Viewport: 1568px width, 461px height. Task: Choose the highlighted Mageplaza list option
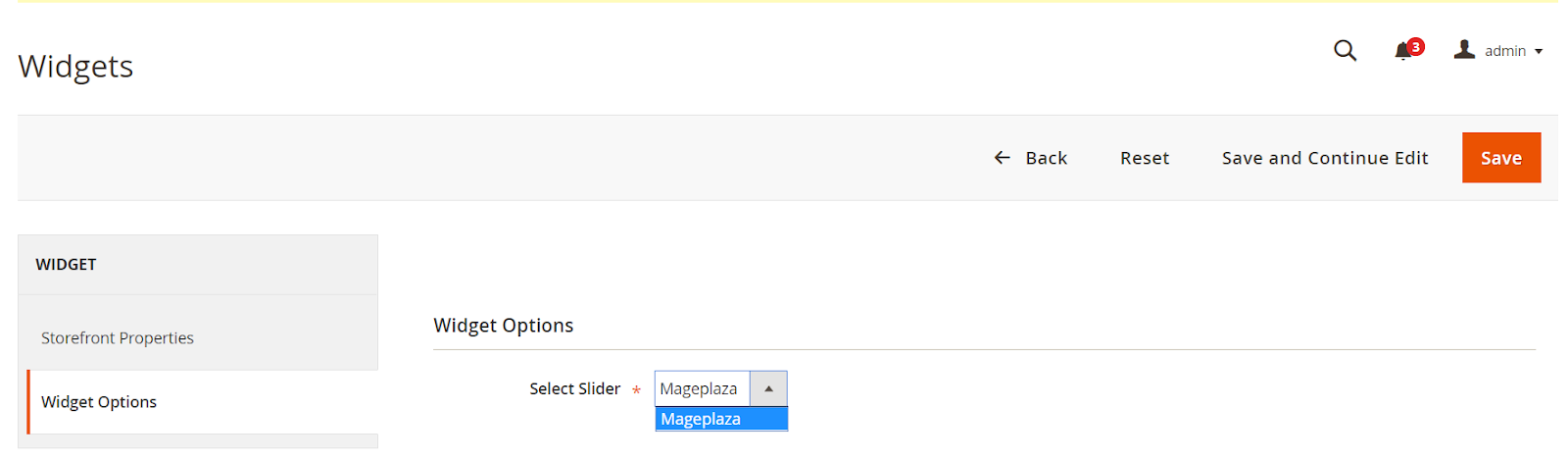point(720,420)
